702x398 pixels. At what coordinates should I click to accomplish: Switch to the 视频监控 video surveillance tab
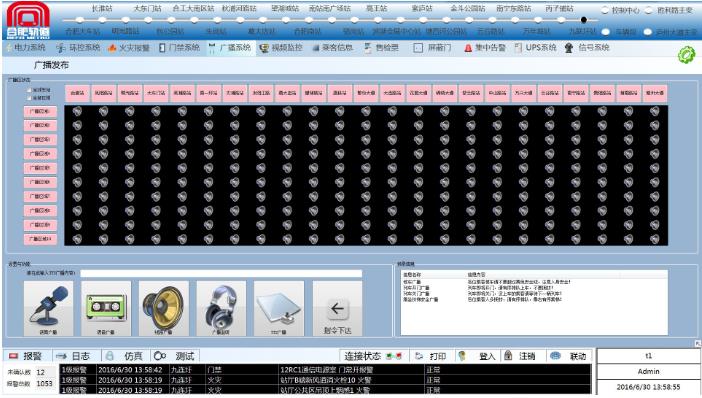coord(281,47)
